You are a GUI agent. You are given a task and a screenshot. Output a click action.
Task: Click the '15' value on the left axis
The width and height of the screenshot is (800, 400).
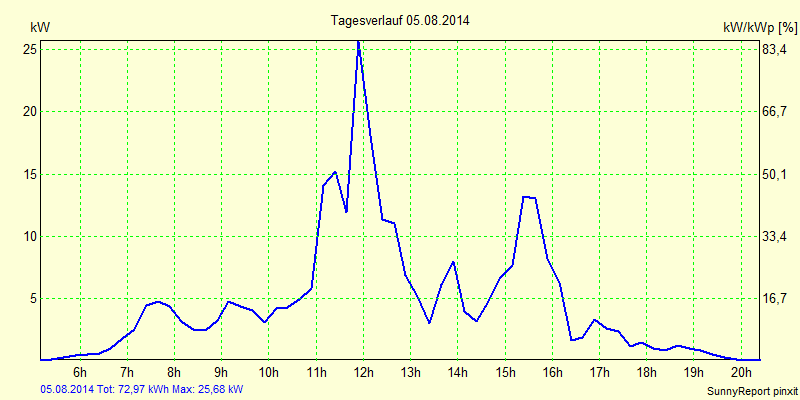click(30, 174)
